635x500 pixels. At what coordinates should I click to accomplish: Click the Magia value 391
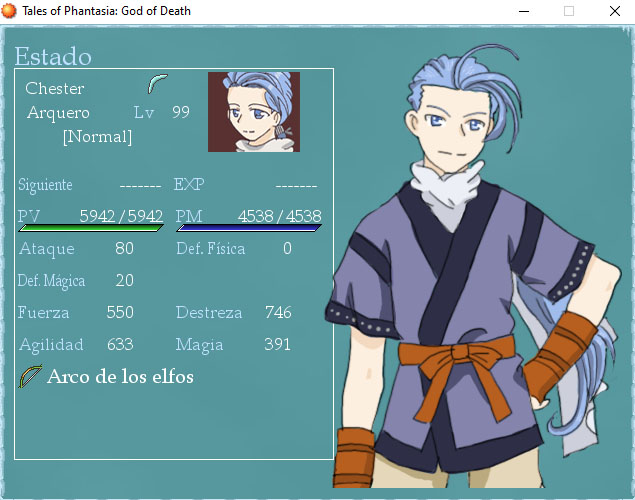[x=277, y=344]
